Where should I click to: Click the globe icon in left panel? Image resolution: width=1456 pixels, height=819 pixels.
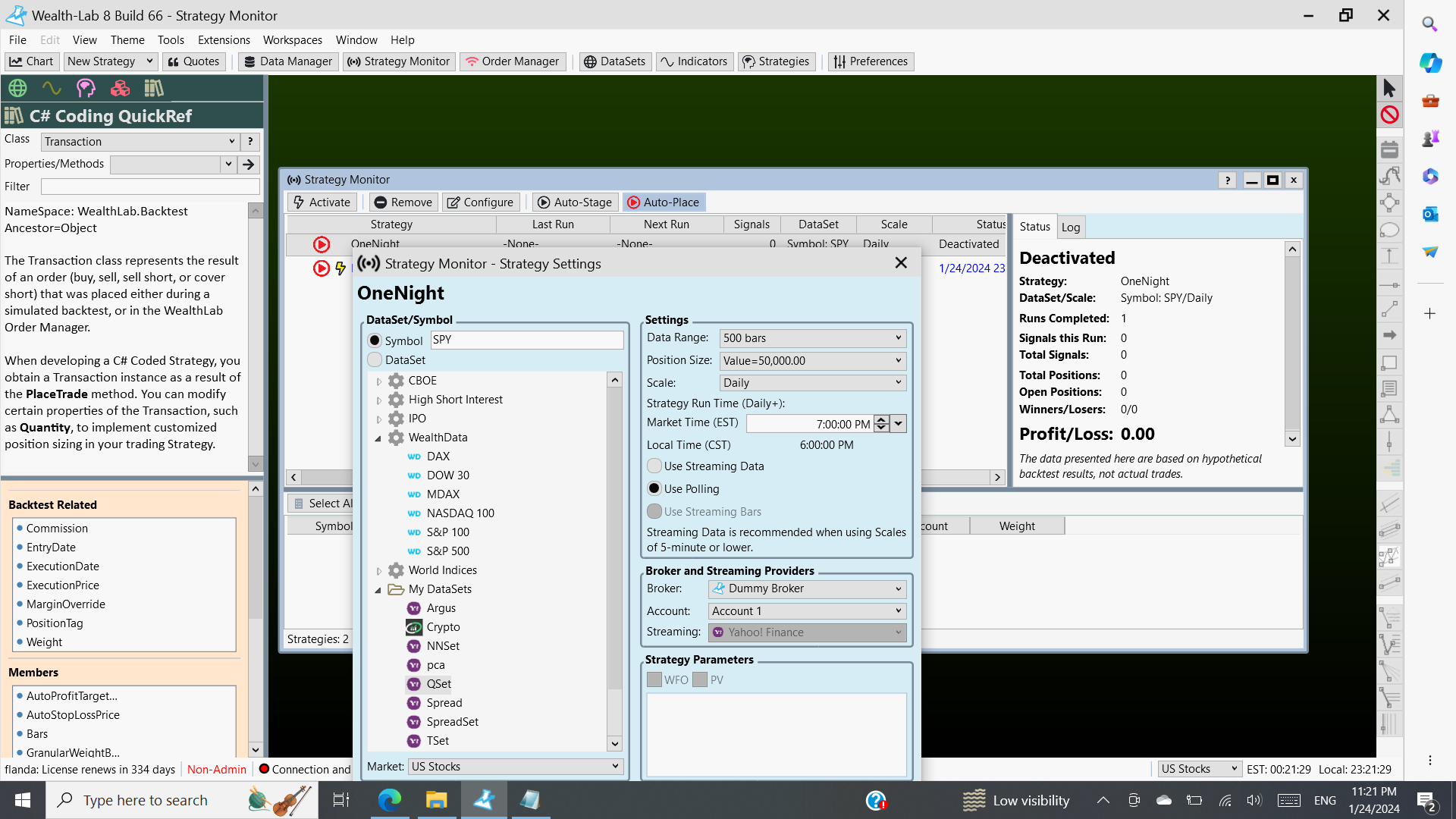pyautogui.click(x=17, y=88)
